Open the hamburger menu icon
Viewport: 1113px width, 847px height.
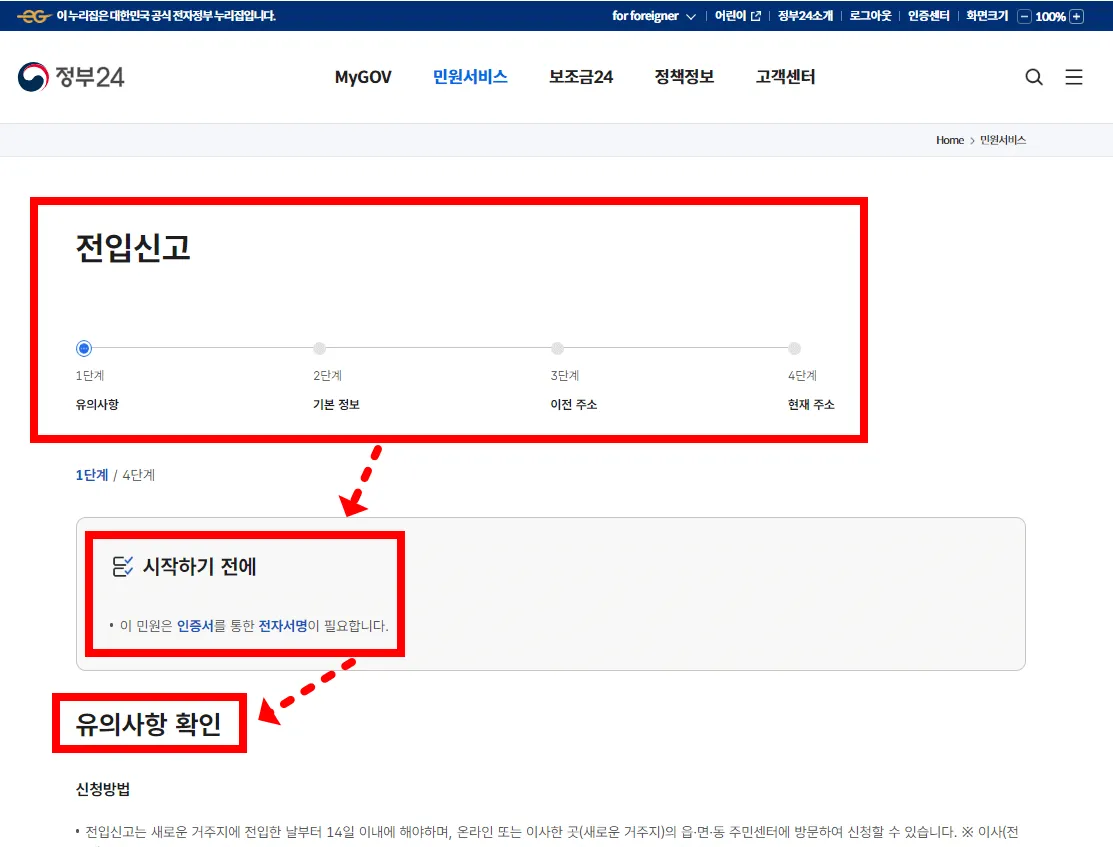(1074, 77)
